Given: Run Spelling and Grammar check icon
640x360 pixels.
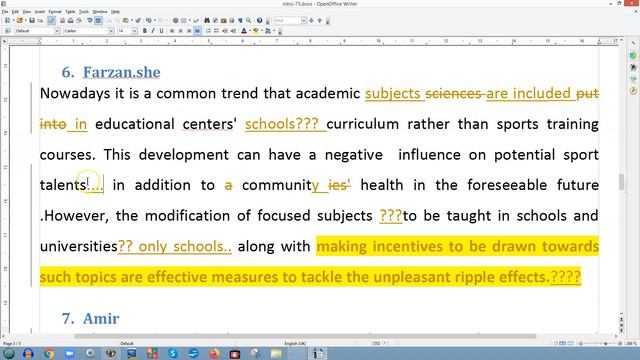Looking at the screenshot, I should click(90, 20).
